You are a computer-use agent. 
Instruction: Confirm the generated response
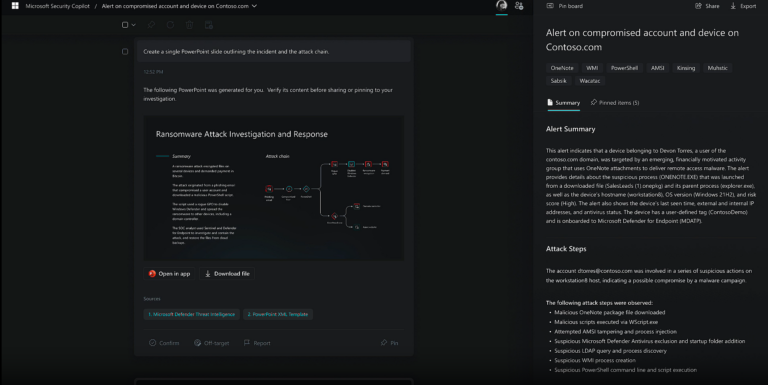164,343
